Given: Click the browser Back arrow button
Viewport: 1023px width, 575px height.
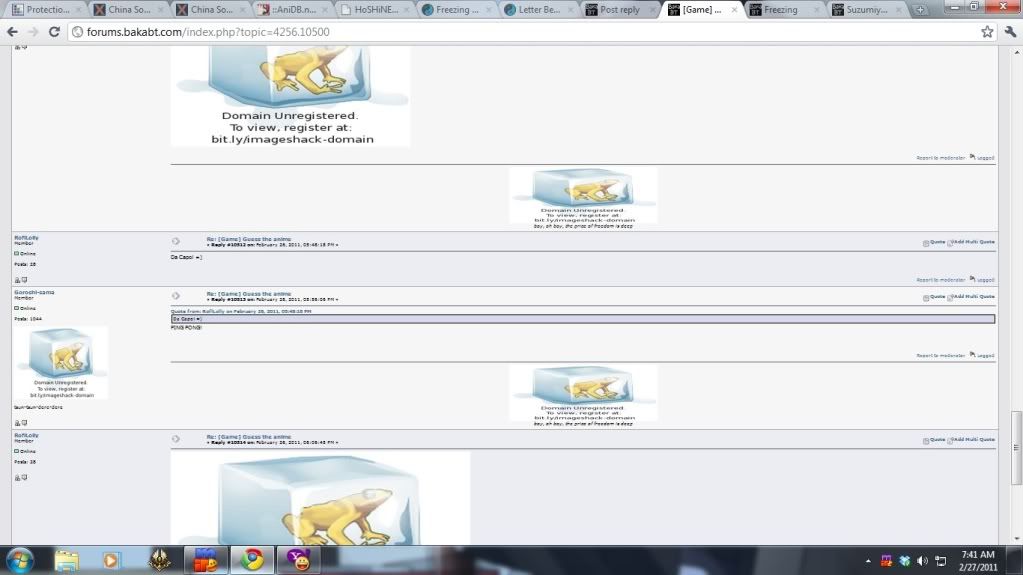Looking at the screenshot, I should (12, 32).
